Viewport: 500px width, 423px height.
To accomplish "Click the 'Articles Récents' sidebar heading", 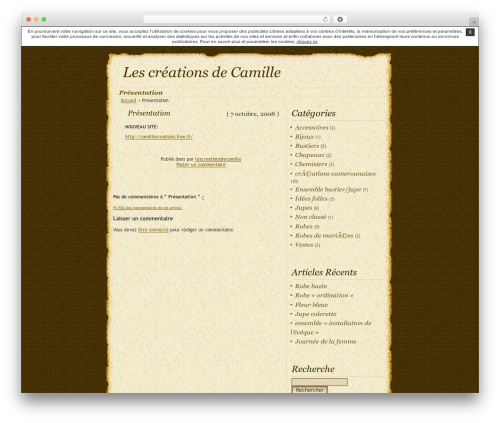I will (324, 272).
